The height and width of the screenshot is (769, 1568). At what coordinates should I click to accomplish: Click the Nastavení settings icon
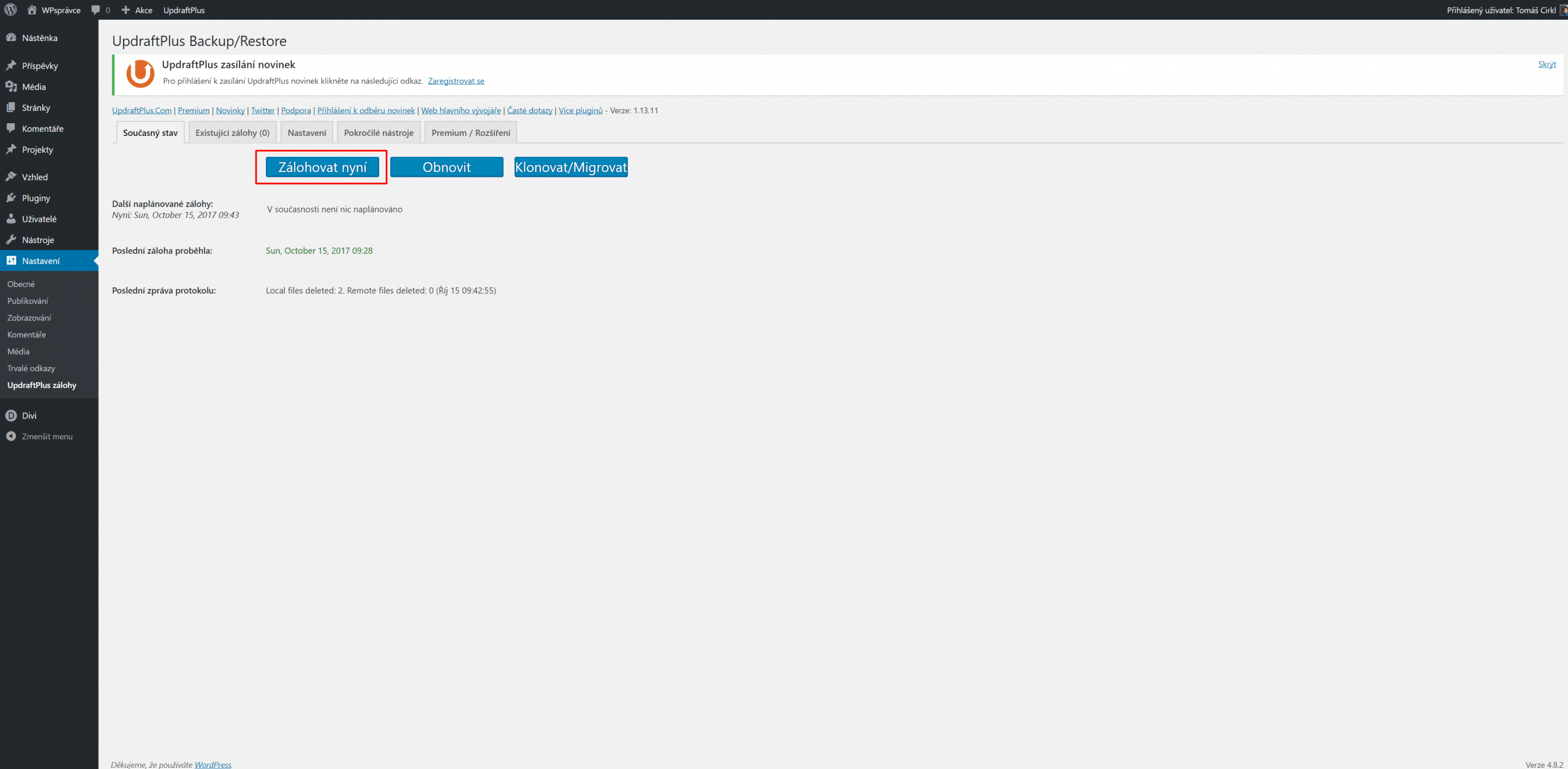[x=11, y=260]
